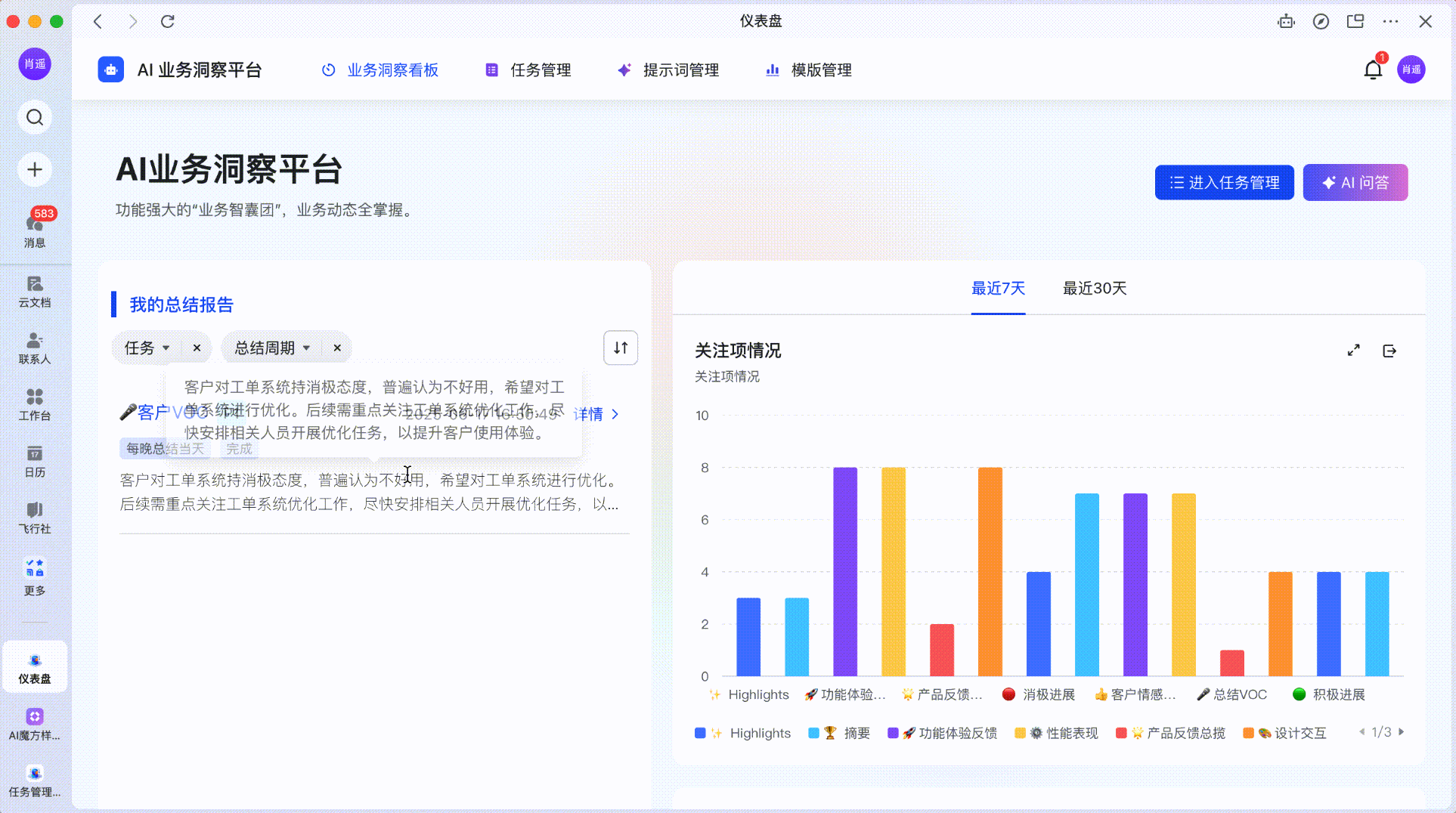This screenshot has width=1456, height=813.
Task: Click the AI 问答 button
Action: click(x=1355, y=183)
